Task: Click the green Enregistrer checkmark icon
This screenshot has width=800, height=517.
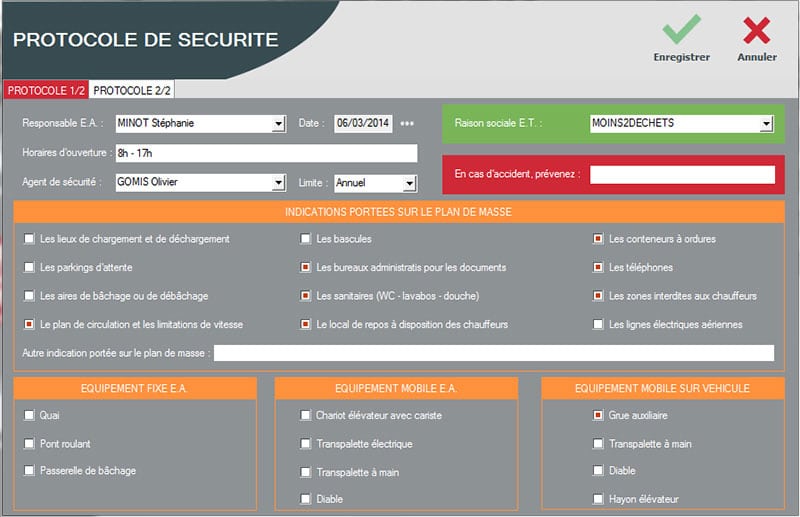Action: click(682, 30)
